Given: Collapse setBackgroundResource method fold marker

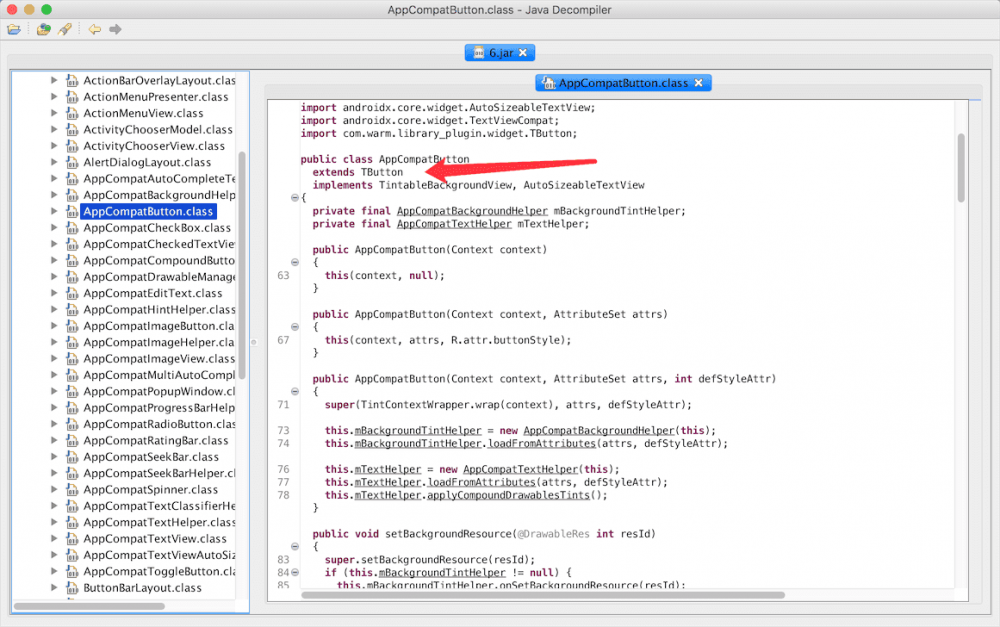Looking at the screenshot, I should [295, 547].
